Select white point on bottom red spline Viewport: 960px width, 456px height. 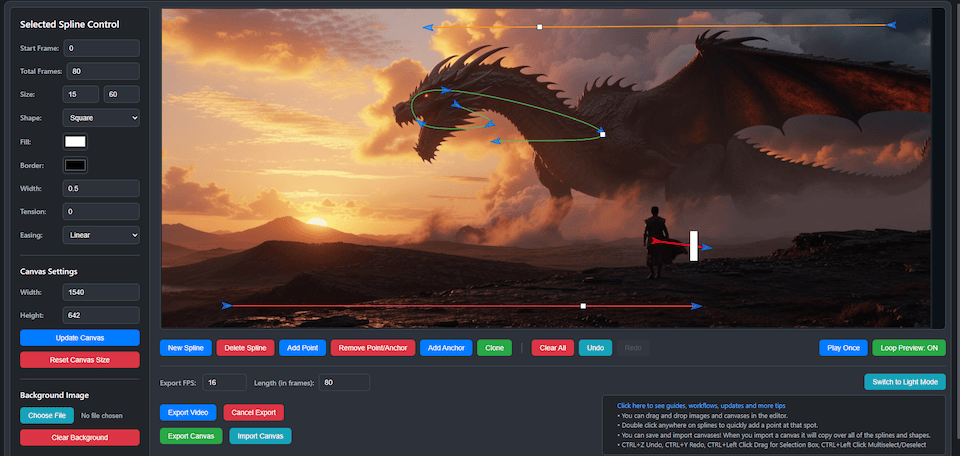pos(583,305)
